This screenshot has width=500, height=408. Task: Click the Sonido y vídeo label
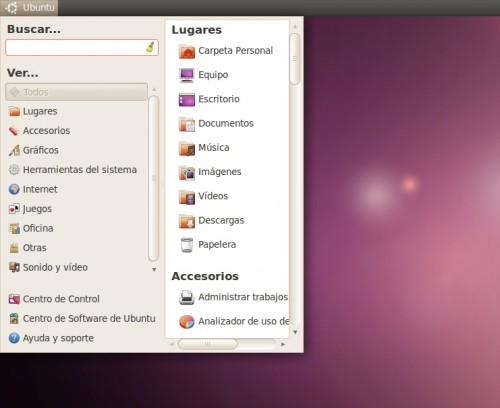click(x=55, y=267)
